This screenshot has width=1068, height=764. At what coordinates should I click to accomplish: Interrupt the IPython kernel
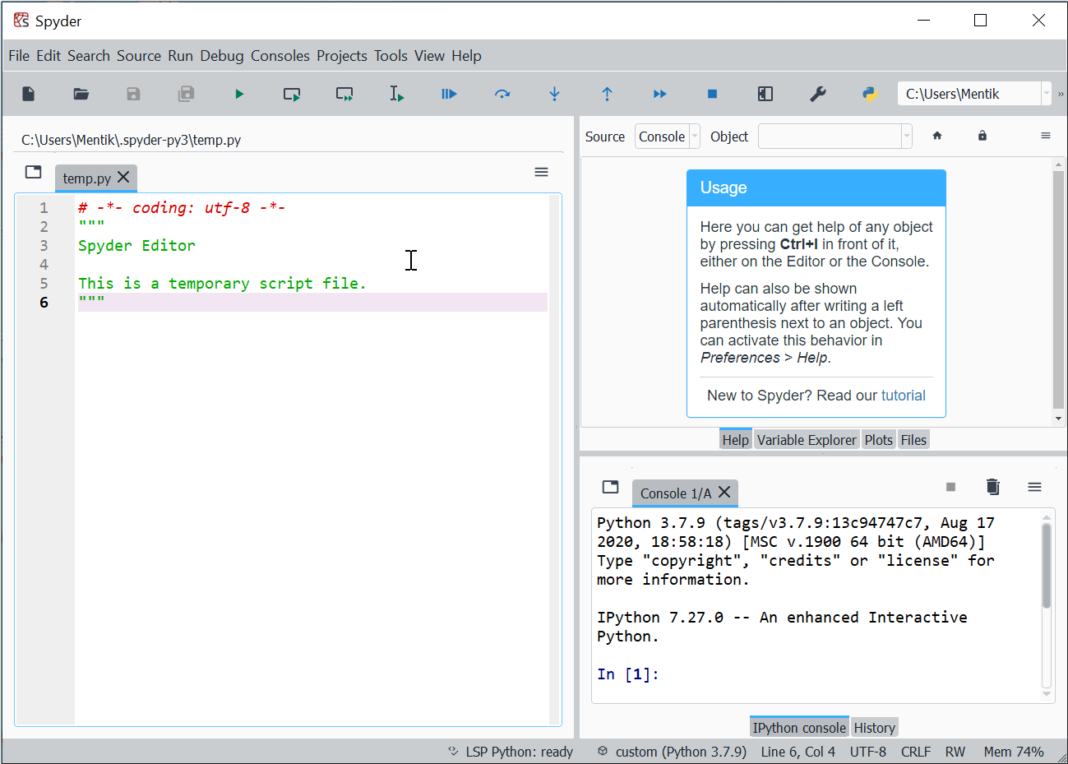coord(949,486)
